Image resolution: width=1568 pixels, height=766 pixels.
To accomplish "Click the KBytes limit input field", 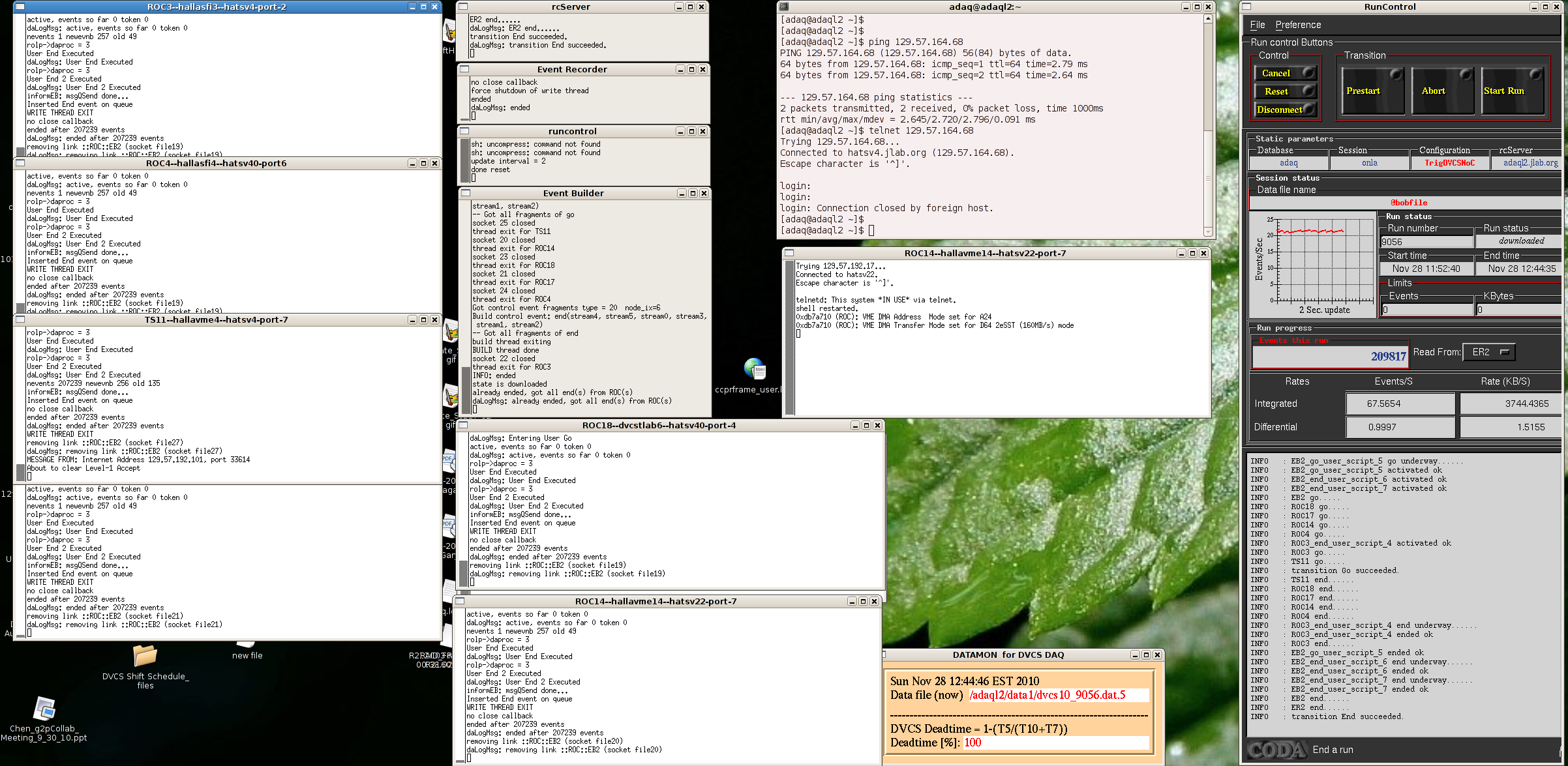I will pos(1520,310).
